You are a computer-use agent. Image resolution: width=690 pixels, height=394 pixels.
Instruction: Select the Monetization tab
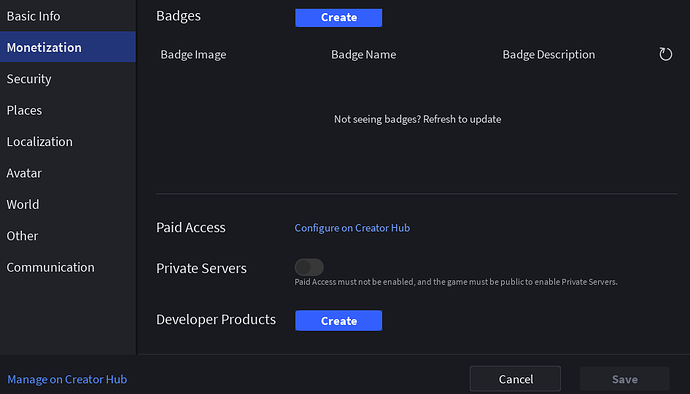tap(68, 47)
